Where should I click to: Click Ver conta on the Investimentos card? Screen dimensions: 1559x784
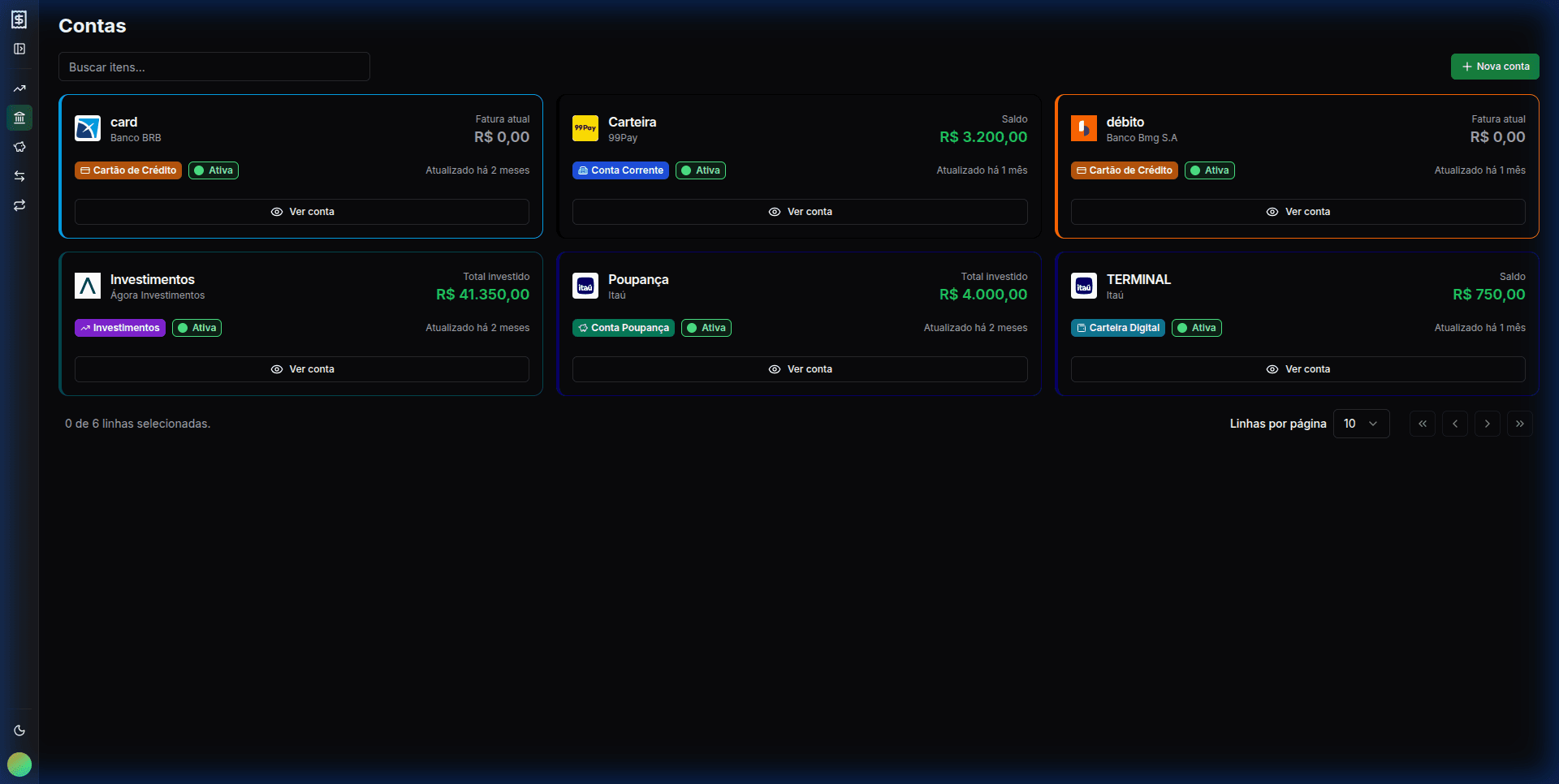pos(302,369)
